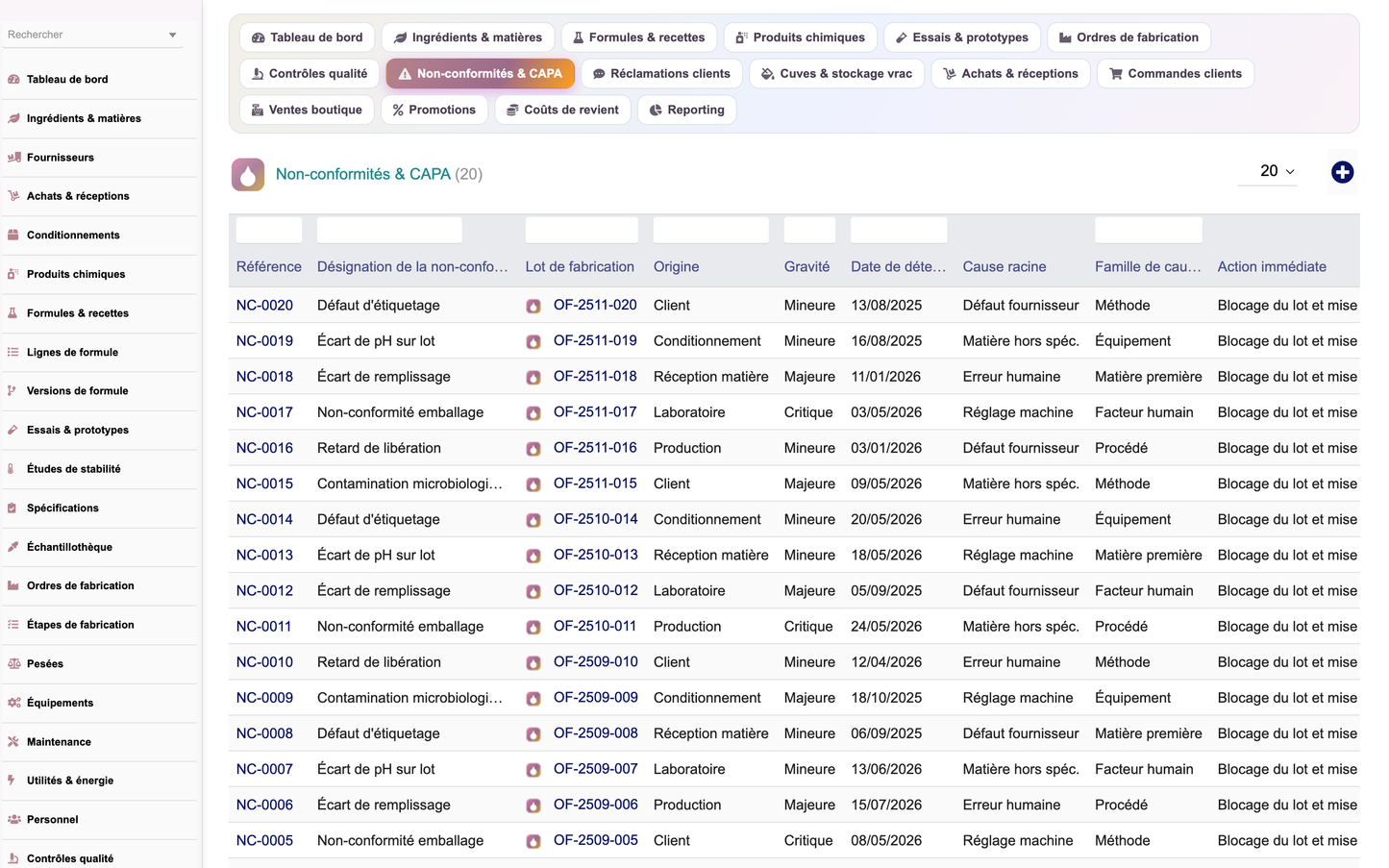Click the Critique severity cell of NC-0005
Image resolution: width=1389 pixels, height=868 pixels.
tap(808, 841)
